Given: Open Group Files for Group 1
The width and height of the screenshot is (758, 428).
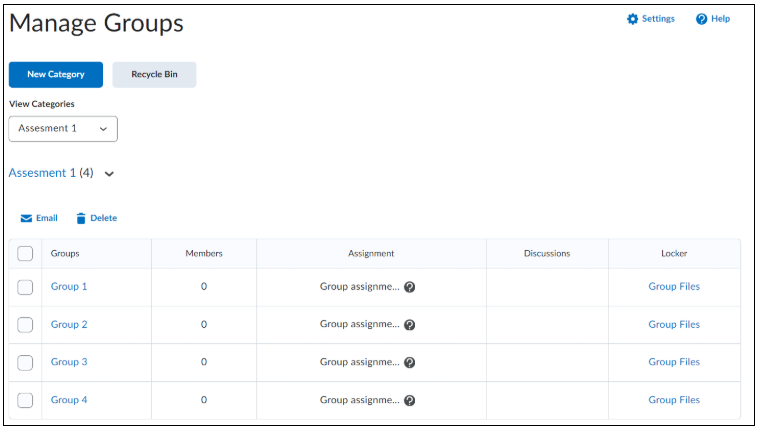Looking at the screenshot, I should [x=674, y=286].
